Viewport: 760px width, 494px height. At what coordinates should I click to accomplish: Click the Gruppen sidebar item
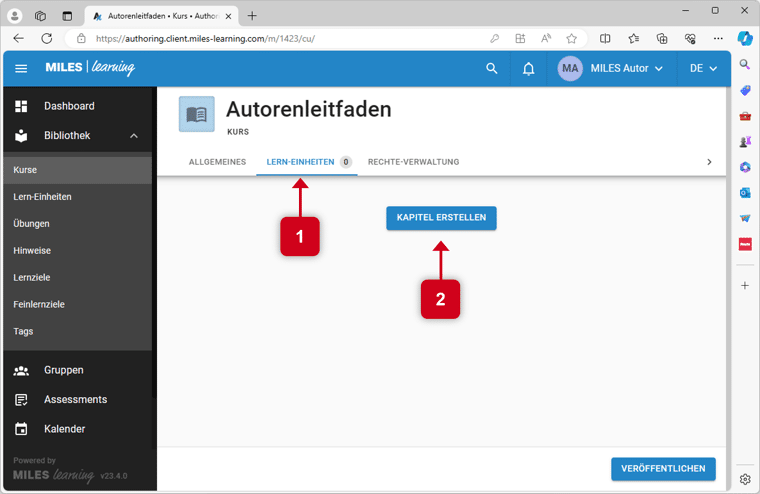point(63,370)
